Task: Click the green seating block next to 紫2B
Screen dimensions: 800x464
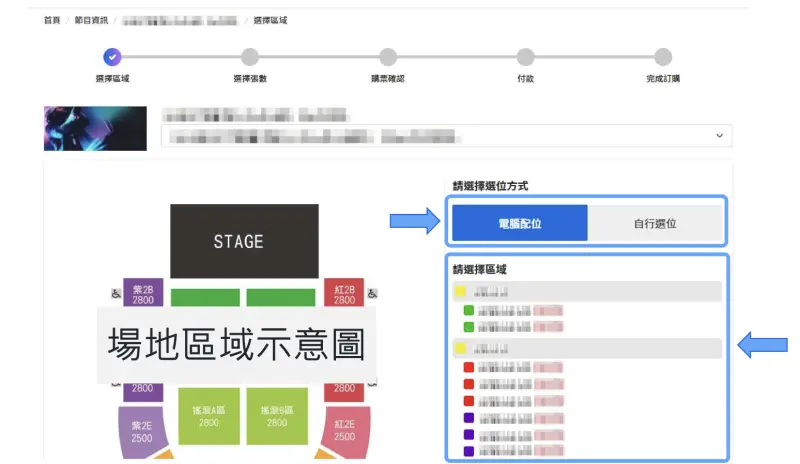Action: (205, 298)
